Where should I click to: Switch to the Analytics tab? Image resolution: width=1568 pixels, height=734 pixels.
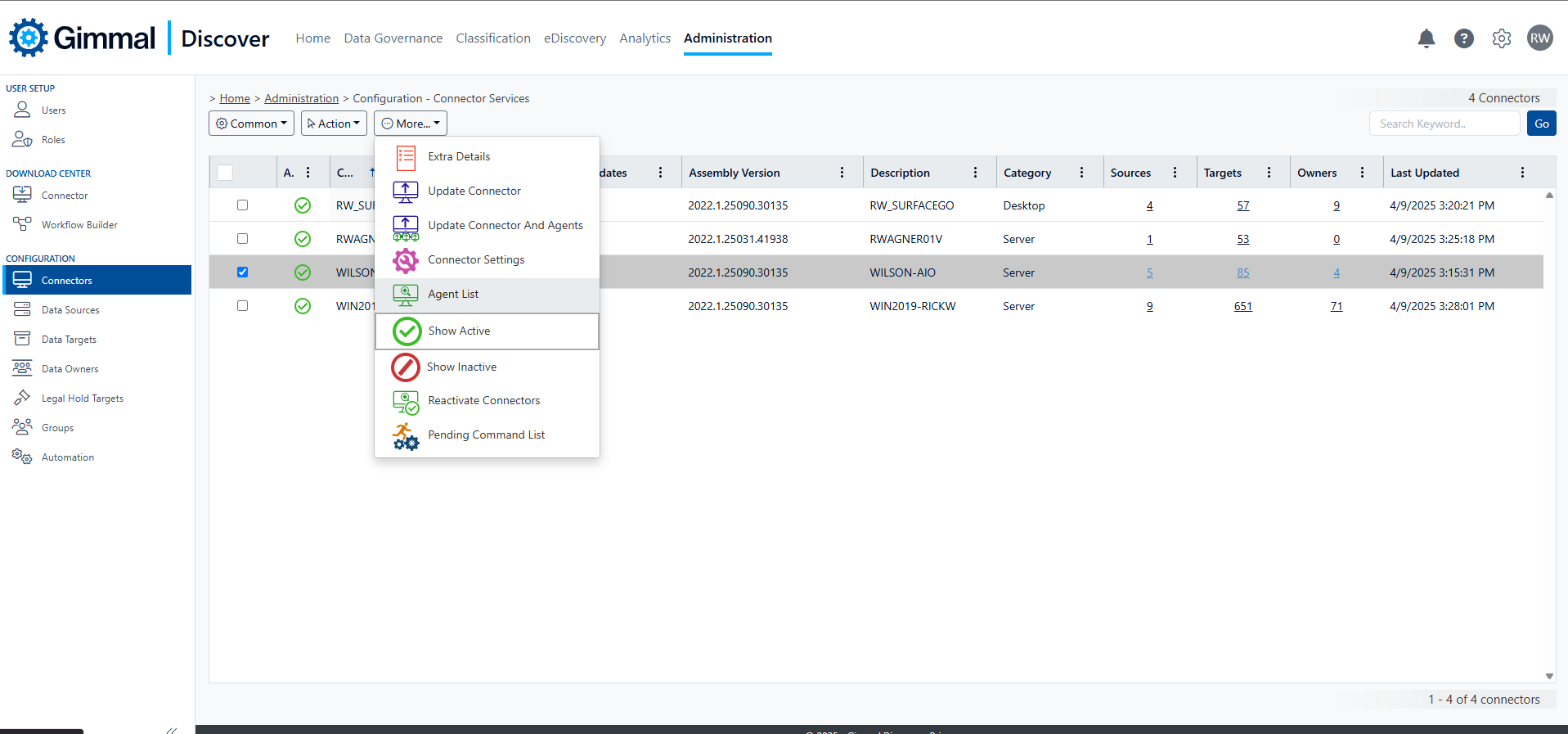(645, 38)
